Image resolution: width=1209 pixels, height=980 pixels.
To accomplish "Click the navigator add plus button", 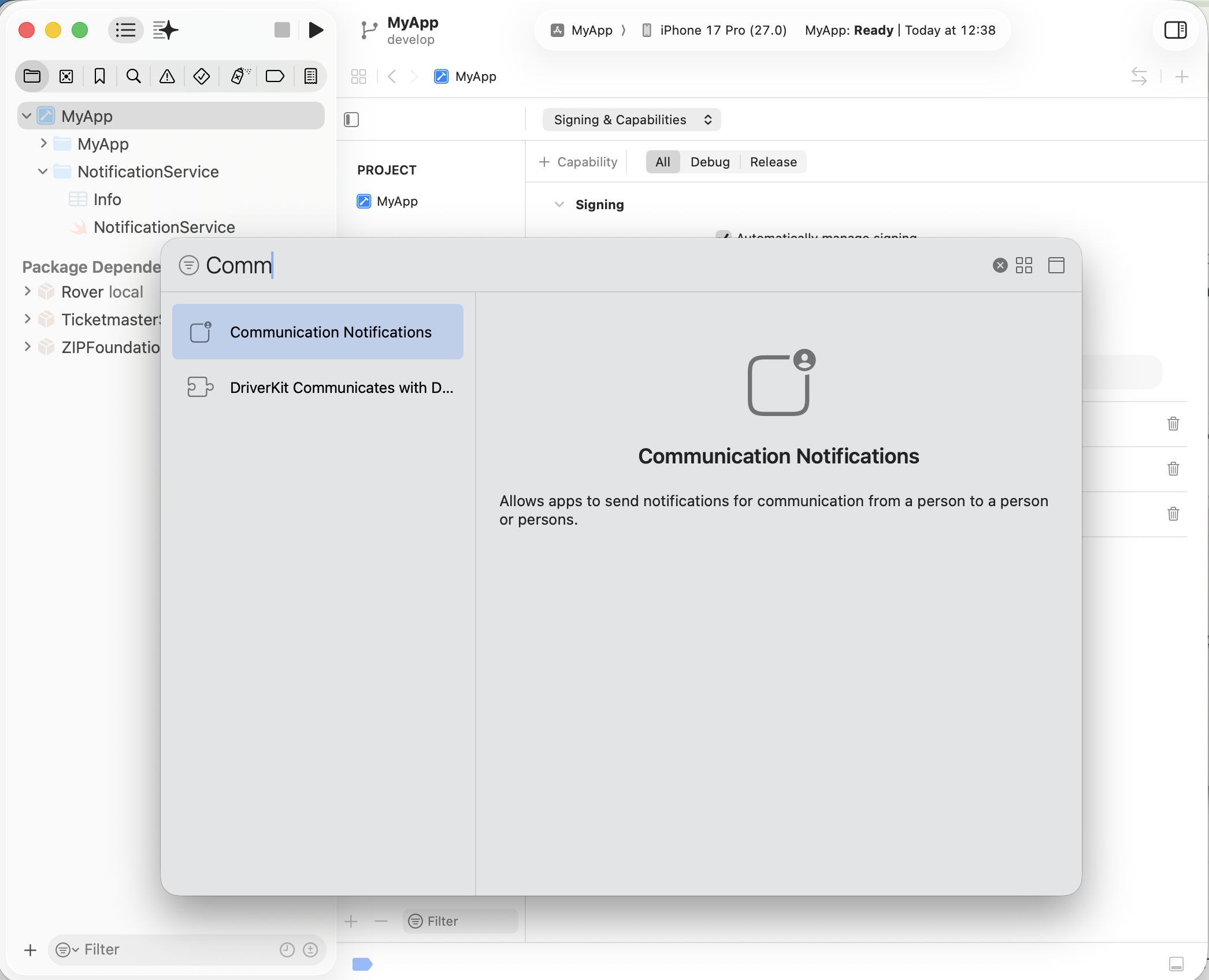I will coord(30,950).
